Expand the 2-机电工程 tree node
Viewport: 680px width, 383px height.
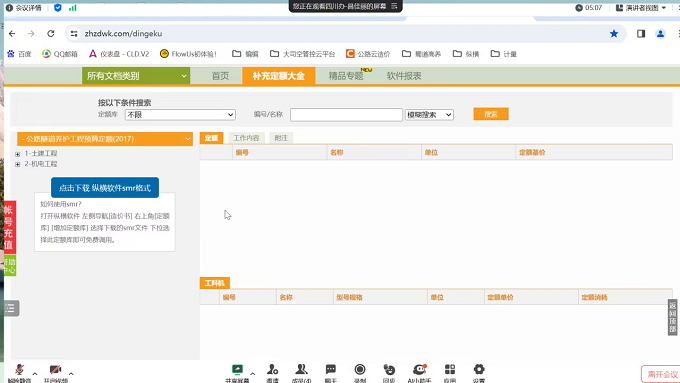pyautogui.click(x=17, y=164)
